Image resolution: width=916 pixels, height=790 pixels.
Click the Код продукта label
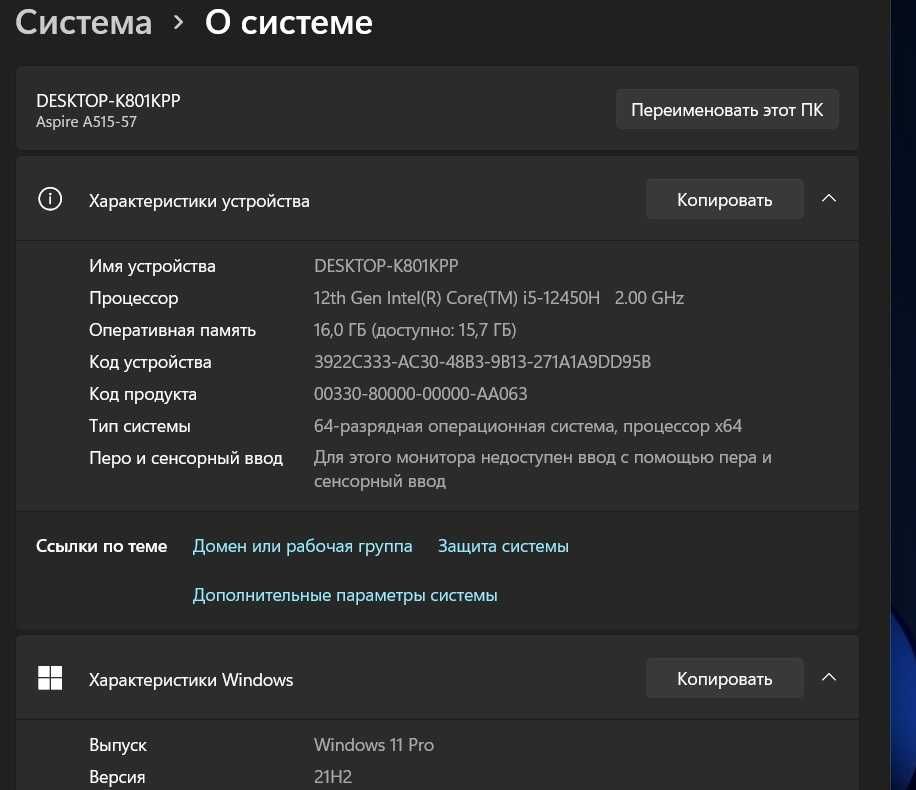(143, 394)
